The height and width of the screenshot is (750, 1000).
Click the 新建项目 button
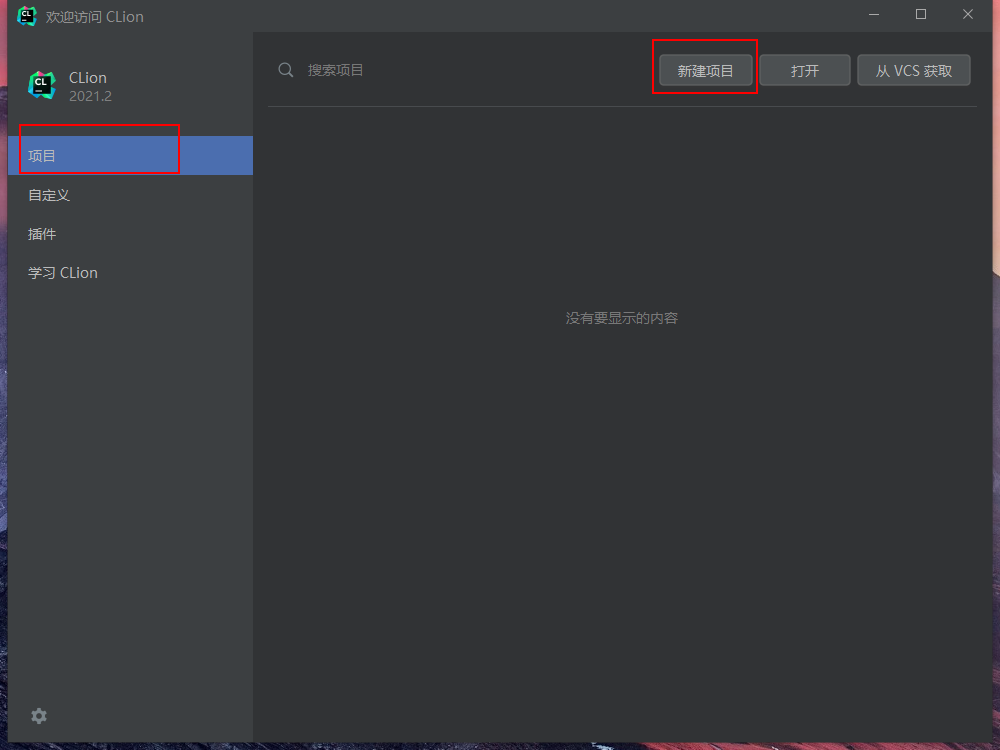tap(705, 70)
